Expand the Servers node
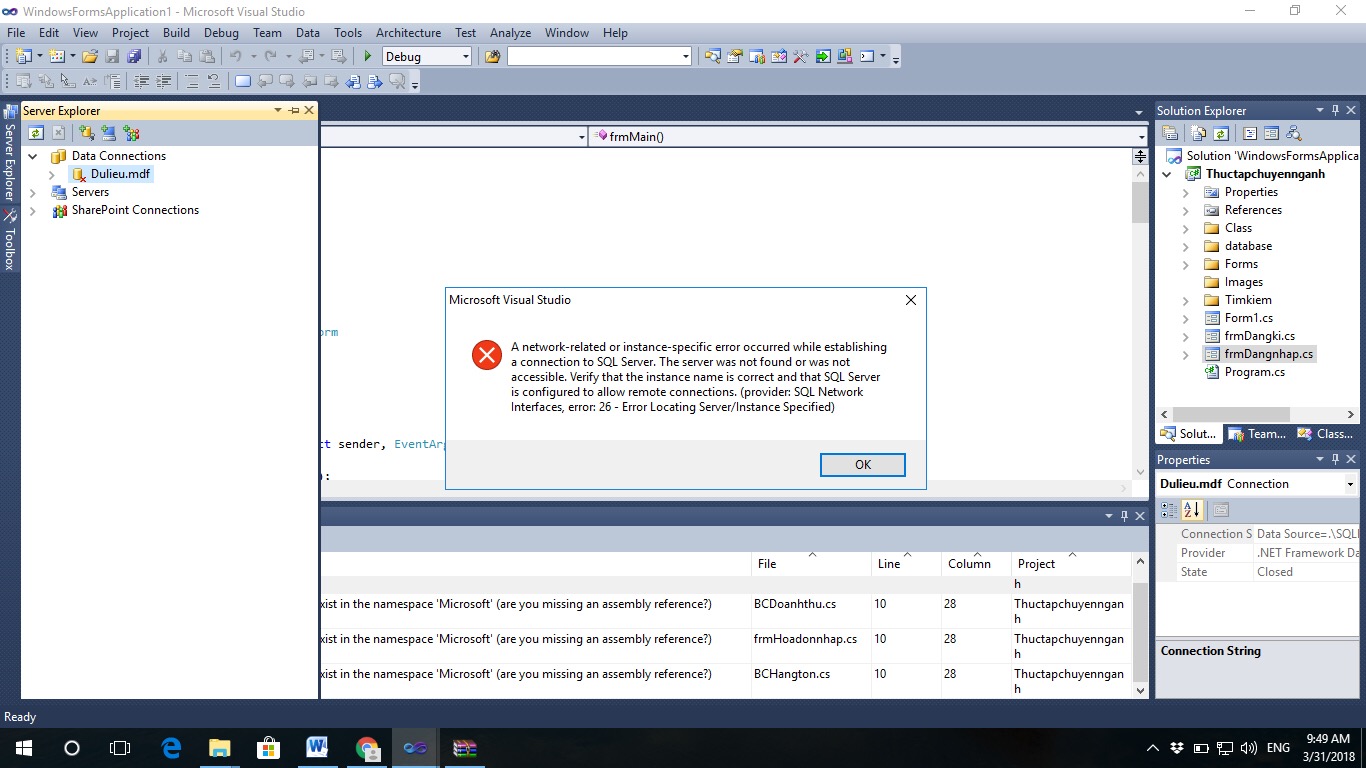 pos(32,192)
